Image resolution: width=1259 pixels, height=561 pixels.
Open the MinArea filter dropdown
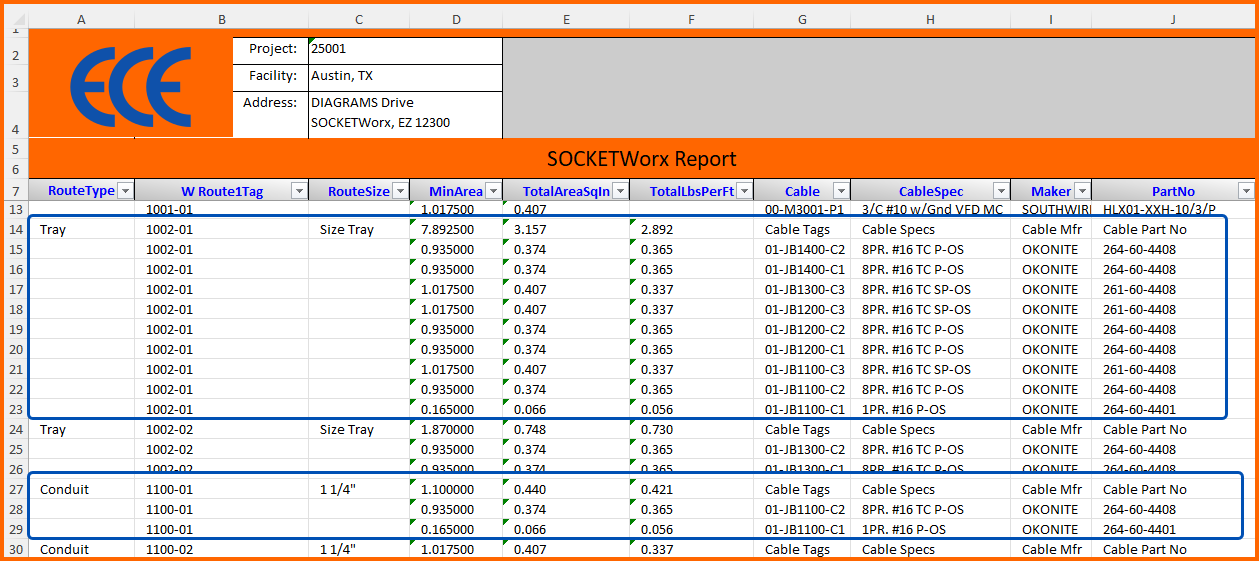click(x=493, y=191)
